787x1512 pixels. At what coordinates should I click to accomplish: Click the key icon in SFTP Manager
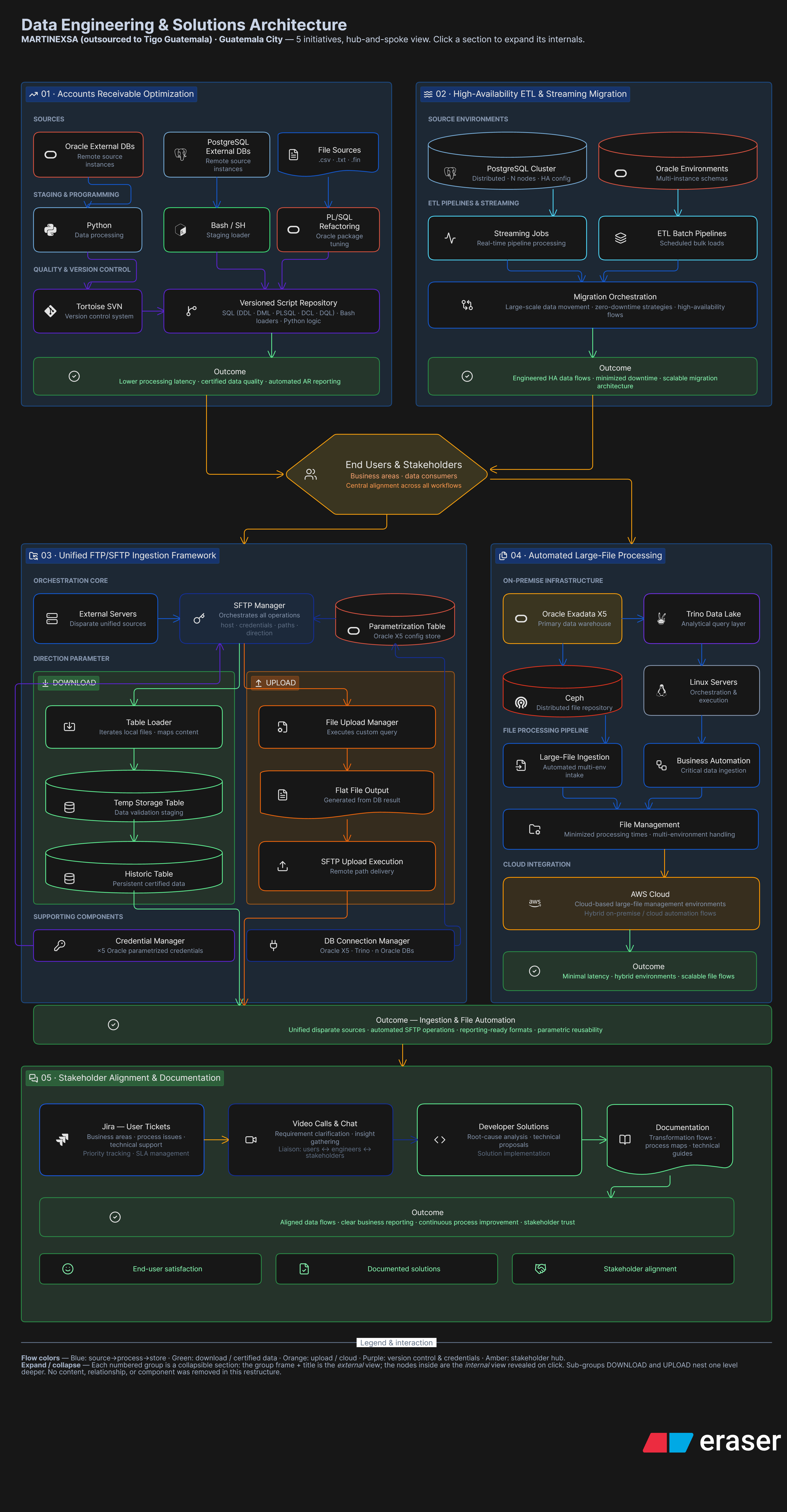199,619
